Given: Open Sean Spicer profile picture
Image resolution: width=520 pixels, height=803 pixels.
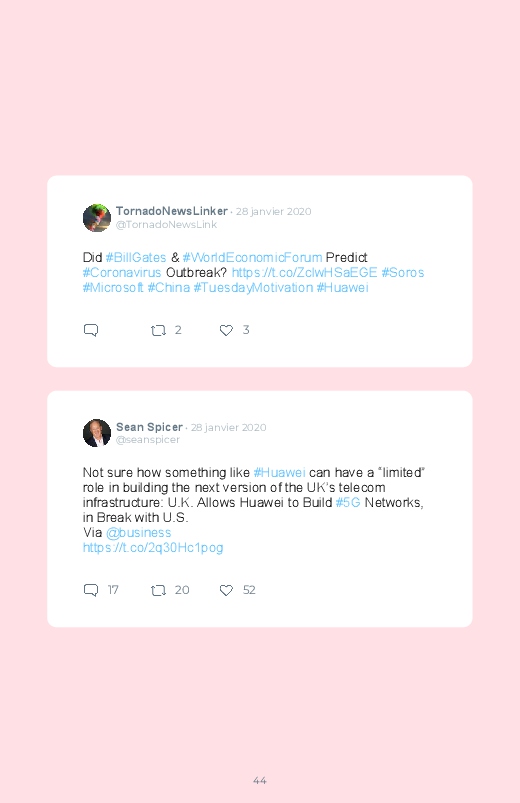Looking at the screenshot, I should 97,433.
